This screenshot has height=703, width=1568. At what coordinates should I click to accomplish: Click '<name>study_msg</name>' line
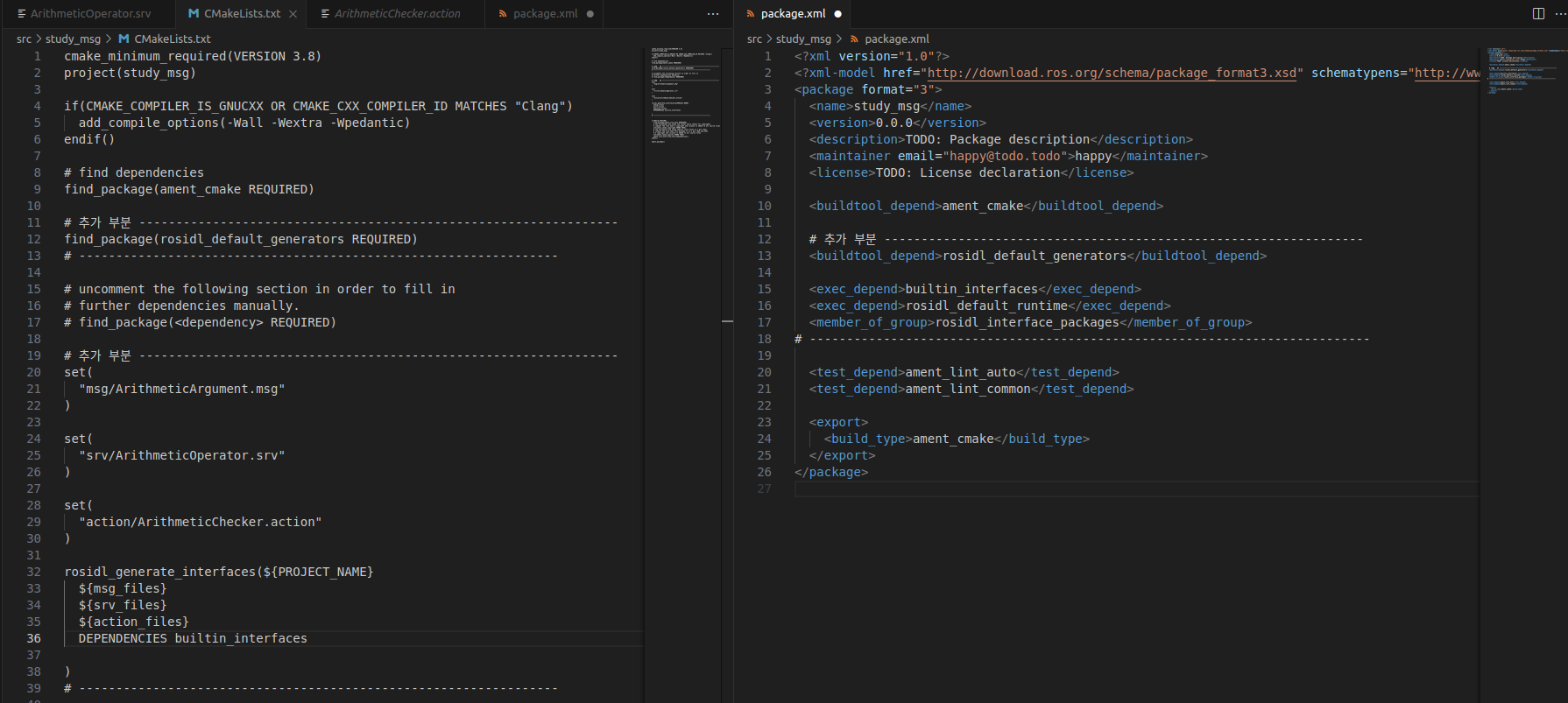click(890, 107)
